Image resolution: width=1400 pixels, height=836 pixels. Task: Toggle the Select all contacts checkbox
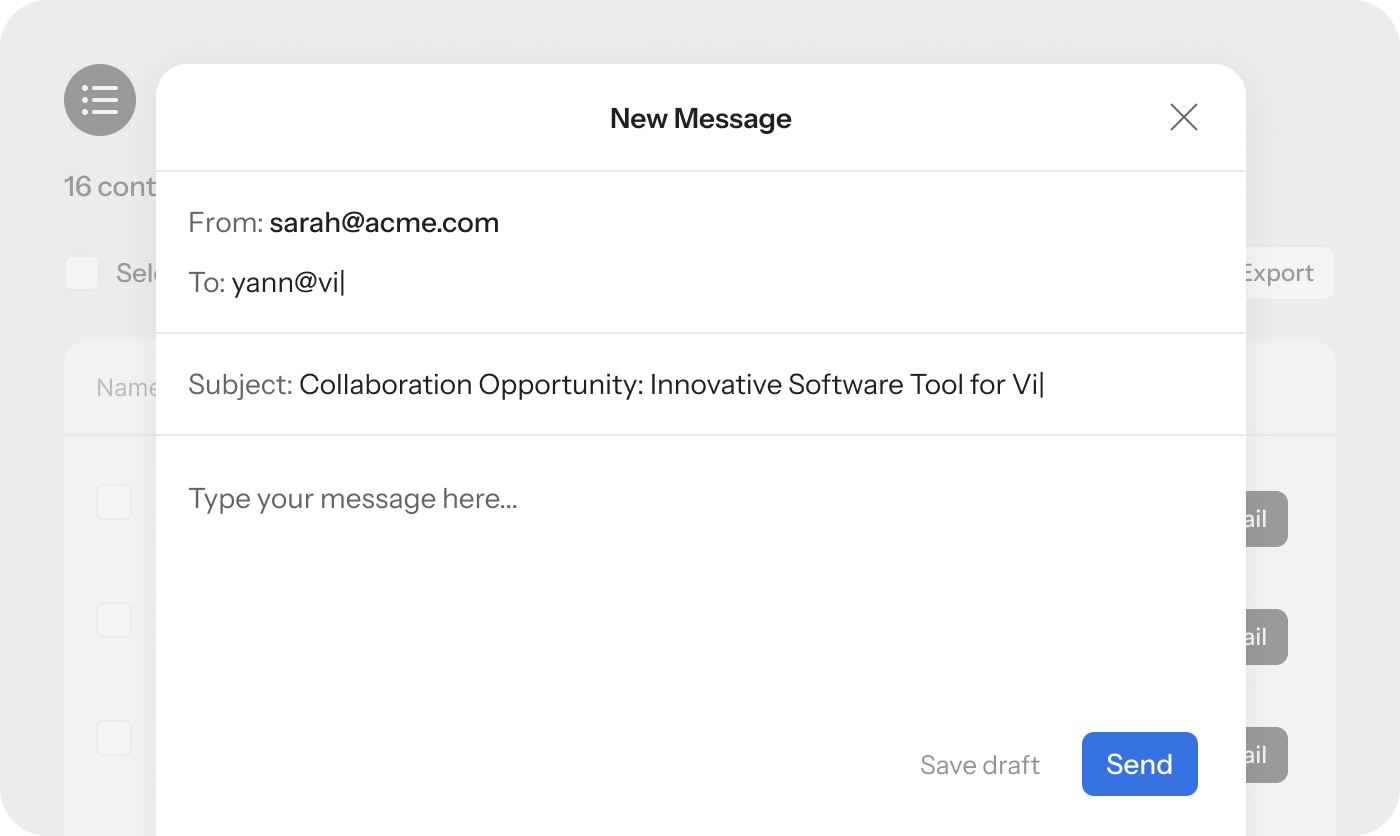82,273
